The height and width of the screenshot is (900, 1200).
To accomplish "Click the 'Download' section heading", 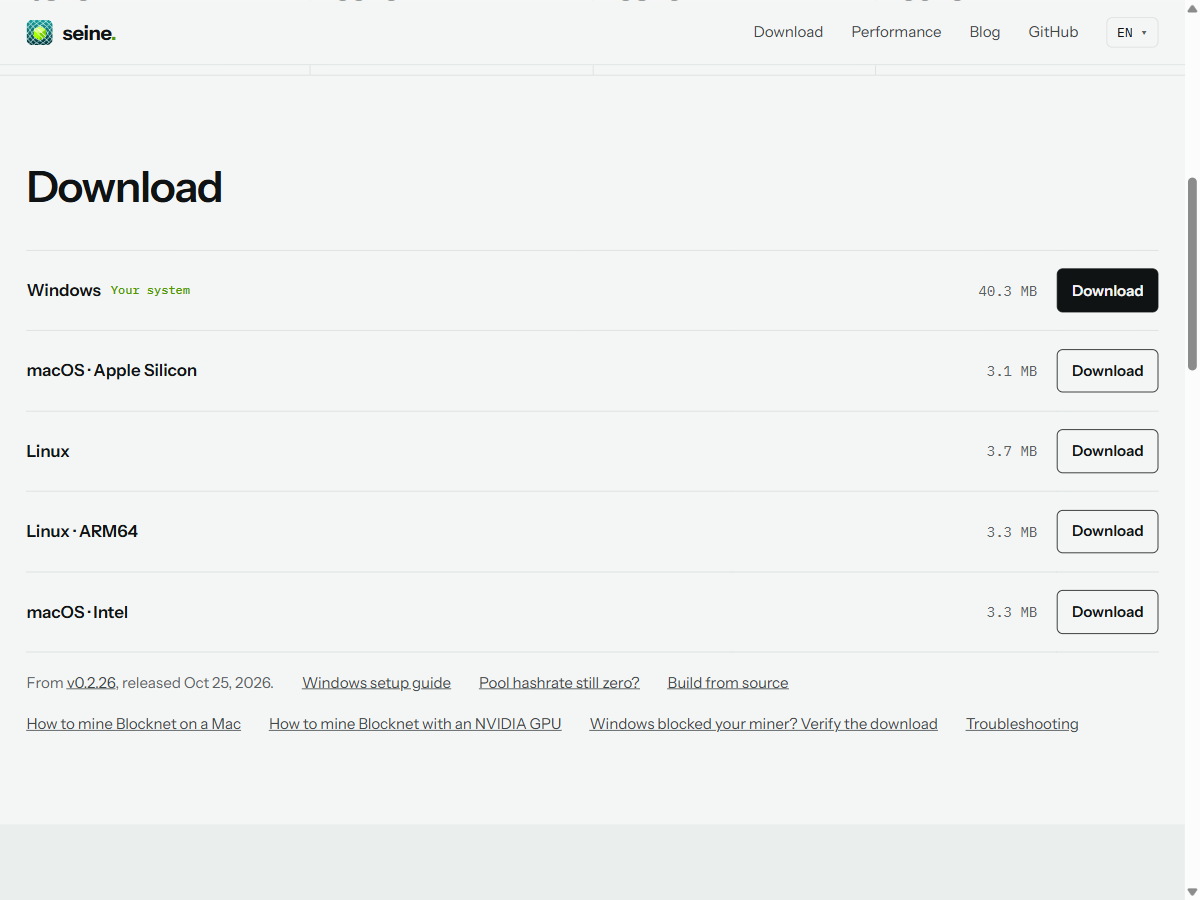I will [x=124, y=187].
